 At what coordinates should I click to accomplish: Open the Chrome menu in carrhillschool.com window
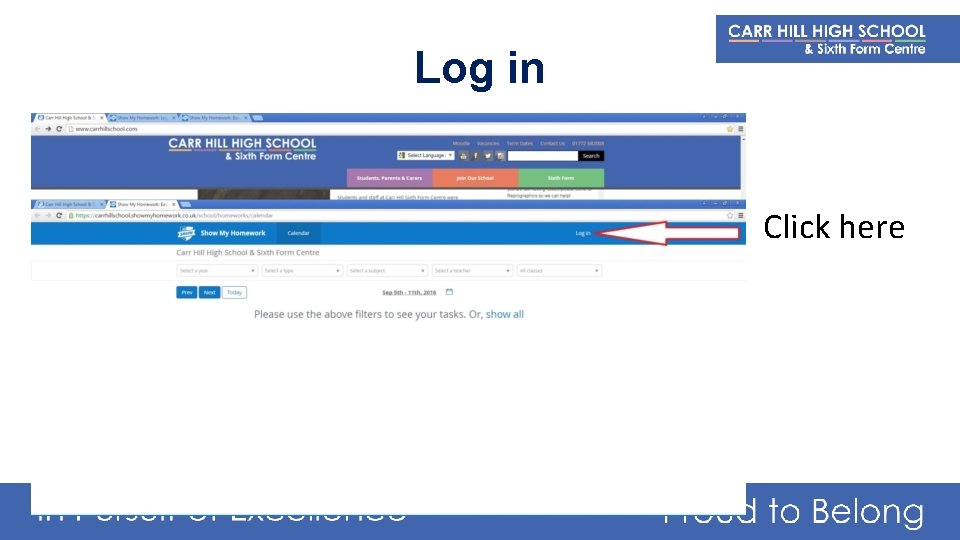(741, 129)
